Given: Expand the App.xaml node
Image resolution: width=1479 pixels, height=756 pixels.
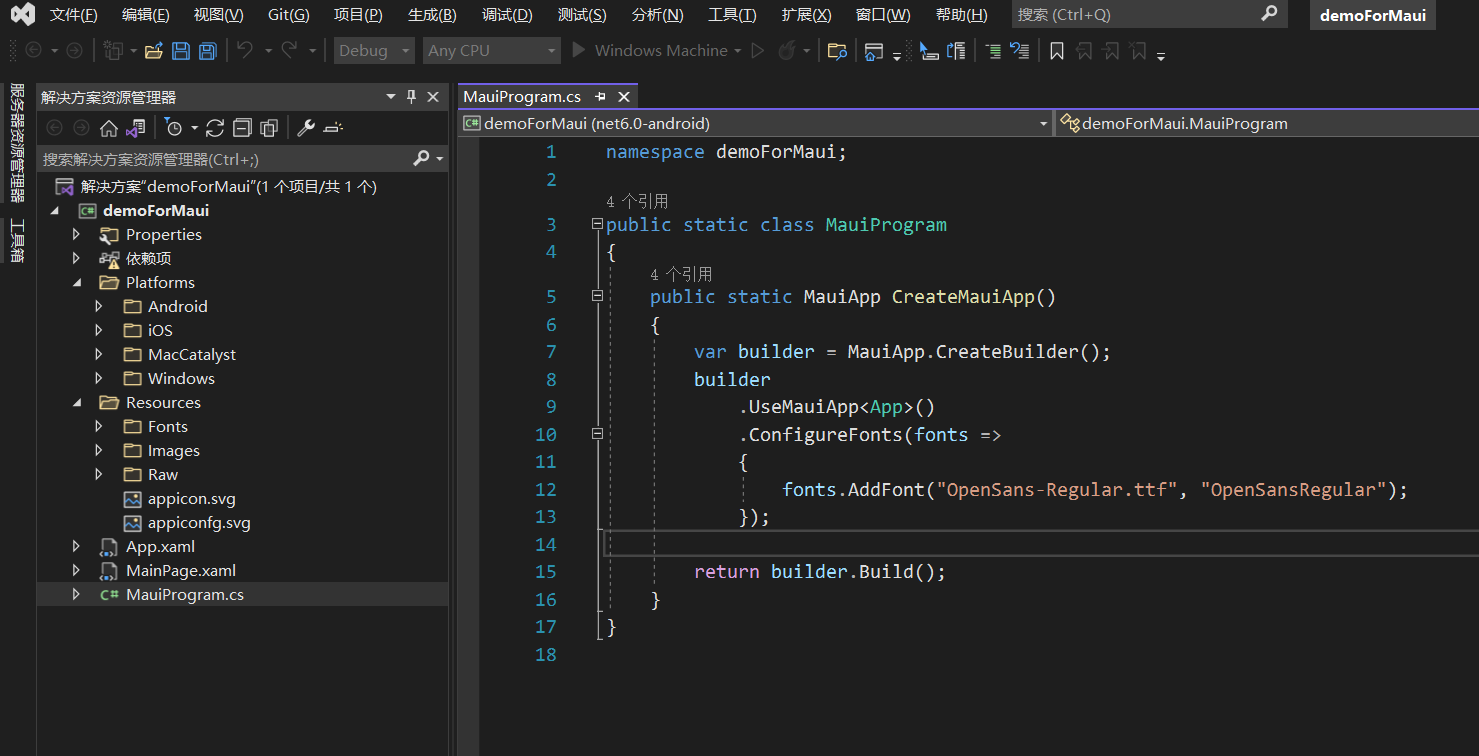Looking at the screenshot, I should pos(77,546).
